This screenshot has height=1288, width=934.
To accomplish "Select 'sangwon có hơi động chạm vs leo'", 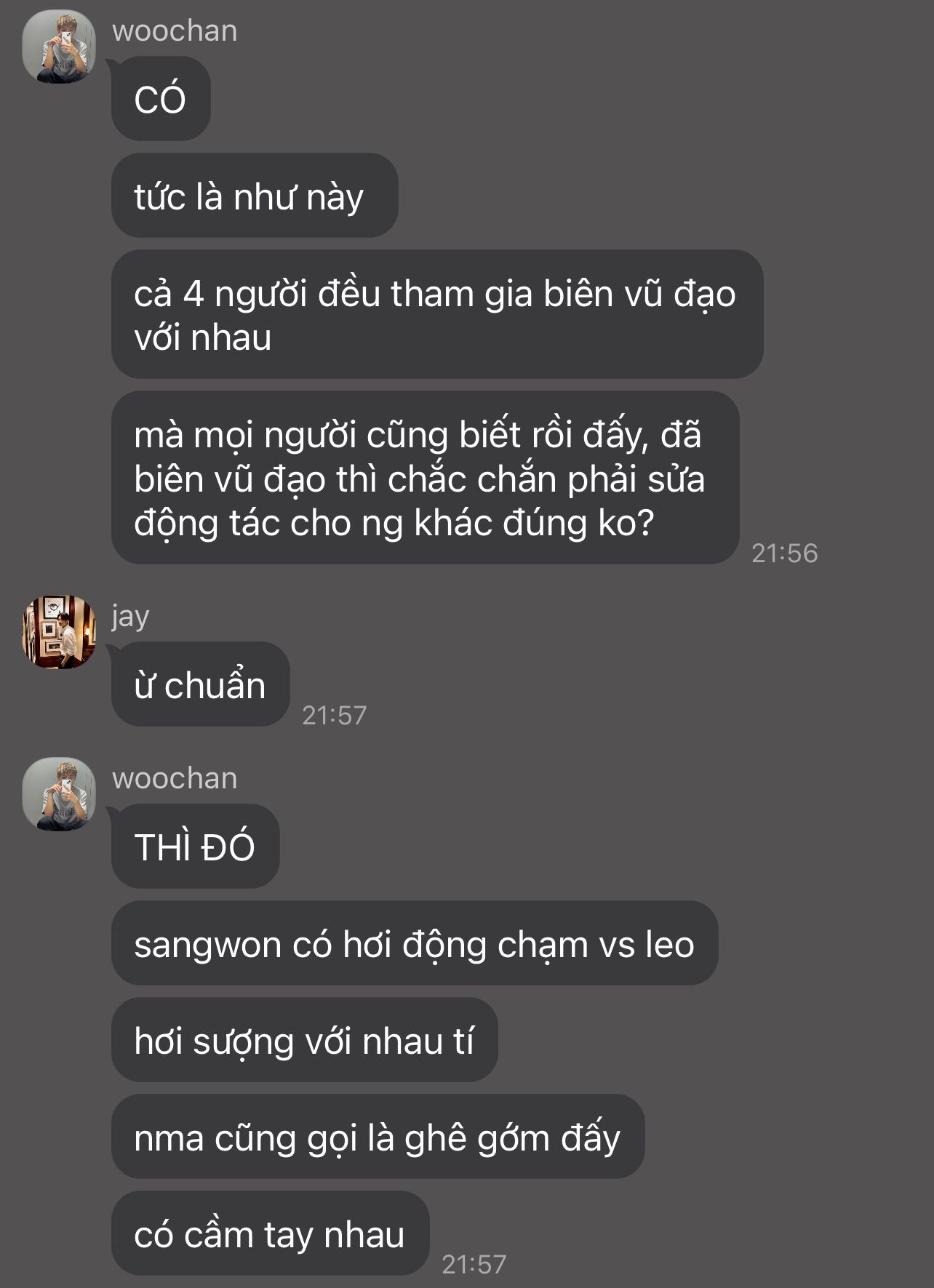I will [415, 943].
